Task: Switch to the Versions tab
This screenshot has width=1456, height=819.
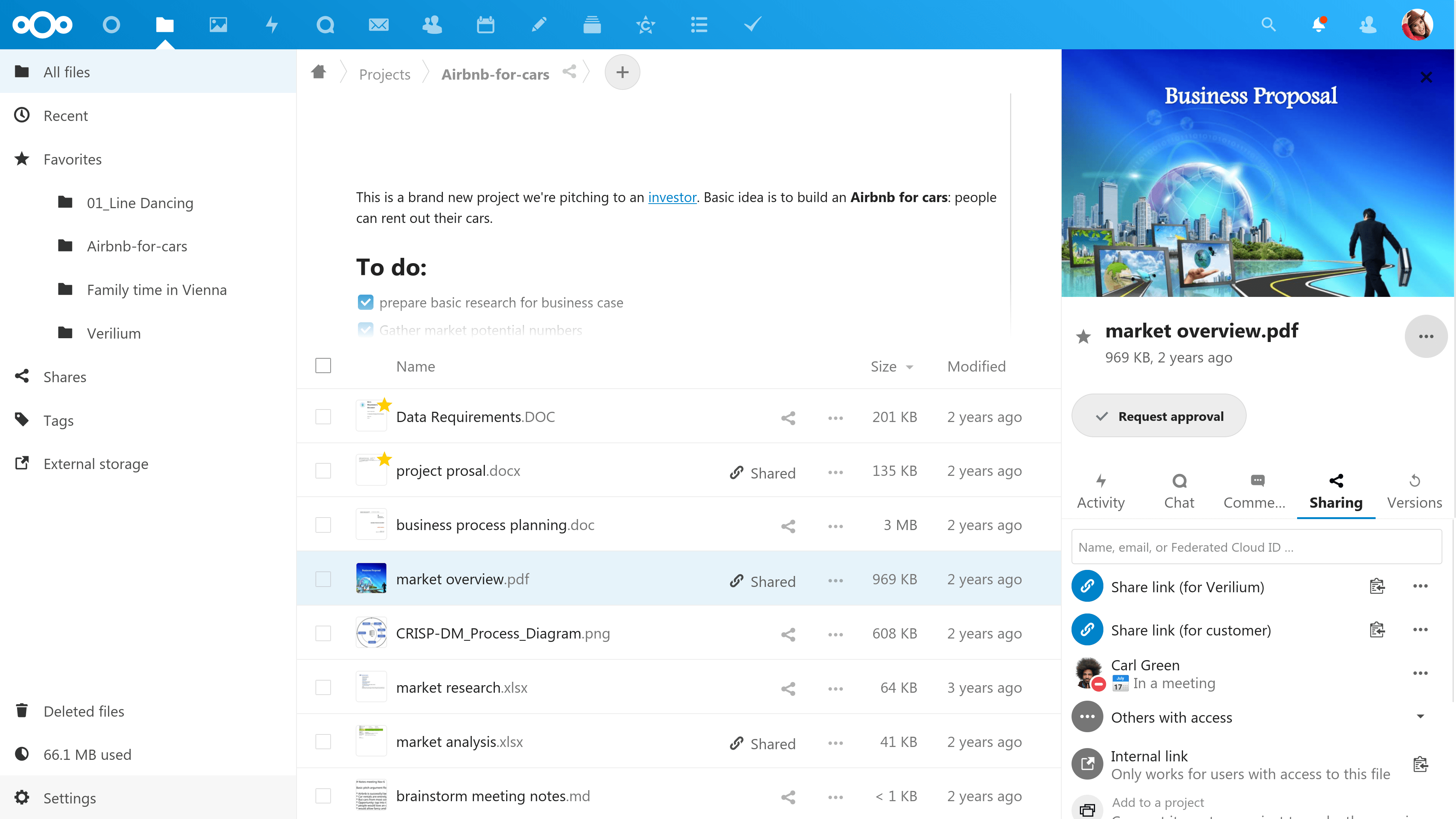Action: click(x=1414, y=492)
